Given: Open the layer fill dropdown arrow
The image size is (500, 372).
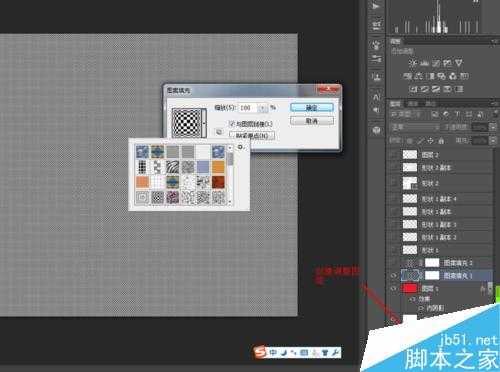Looking at the screenshot, I should [493, 141].
